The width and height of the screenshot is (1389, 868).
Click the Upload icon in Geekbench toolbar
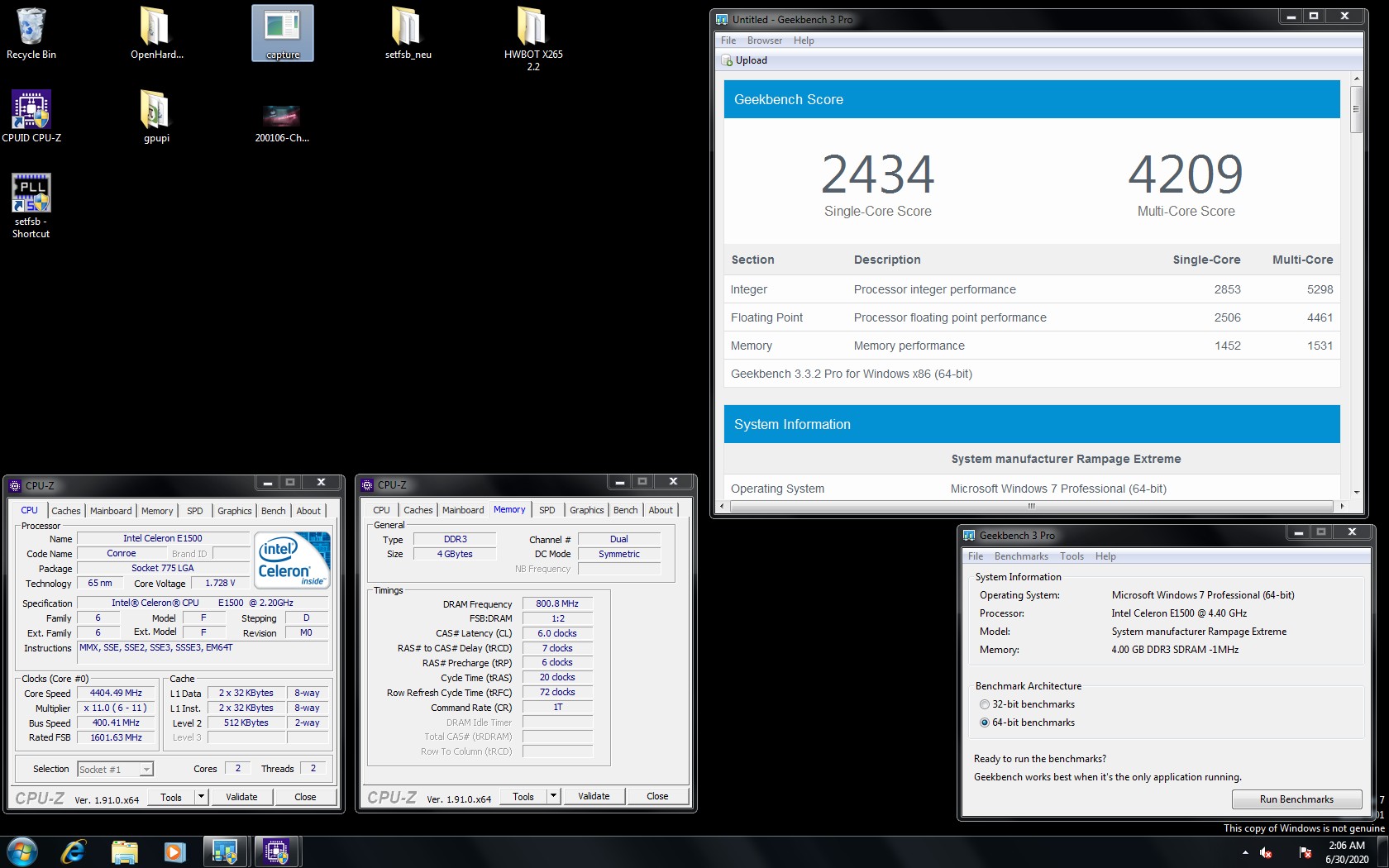coord(727,60)
